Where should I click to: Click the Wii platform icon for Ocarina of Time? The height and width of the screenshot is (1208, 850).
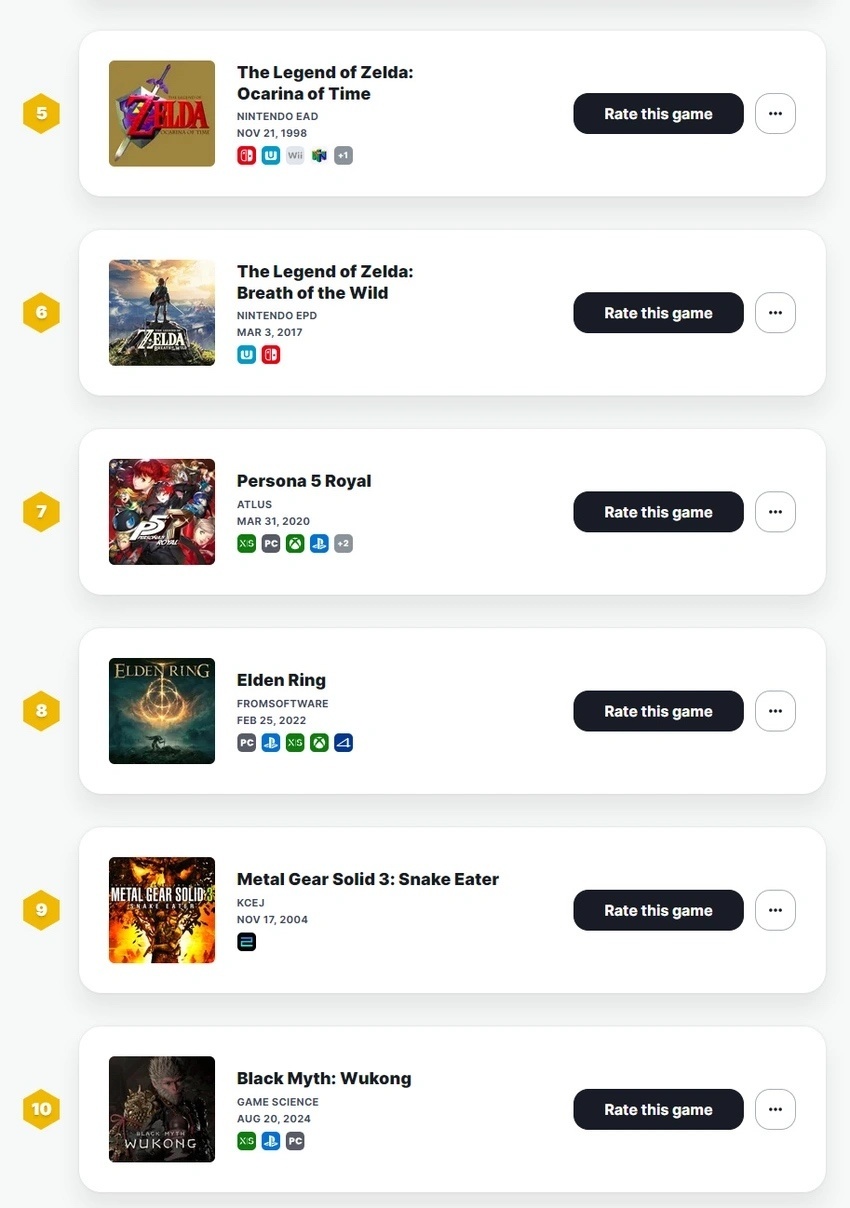click(295, 155)
